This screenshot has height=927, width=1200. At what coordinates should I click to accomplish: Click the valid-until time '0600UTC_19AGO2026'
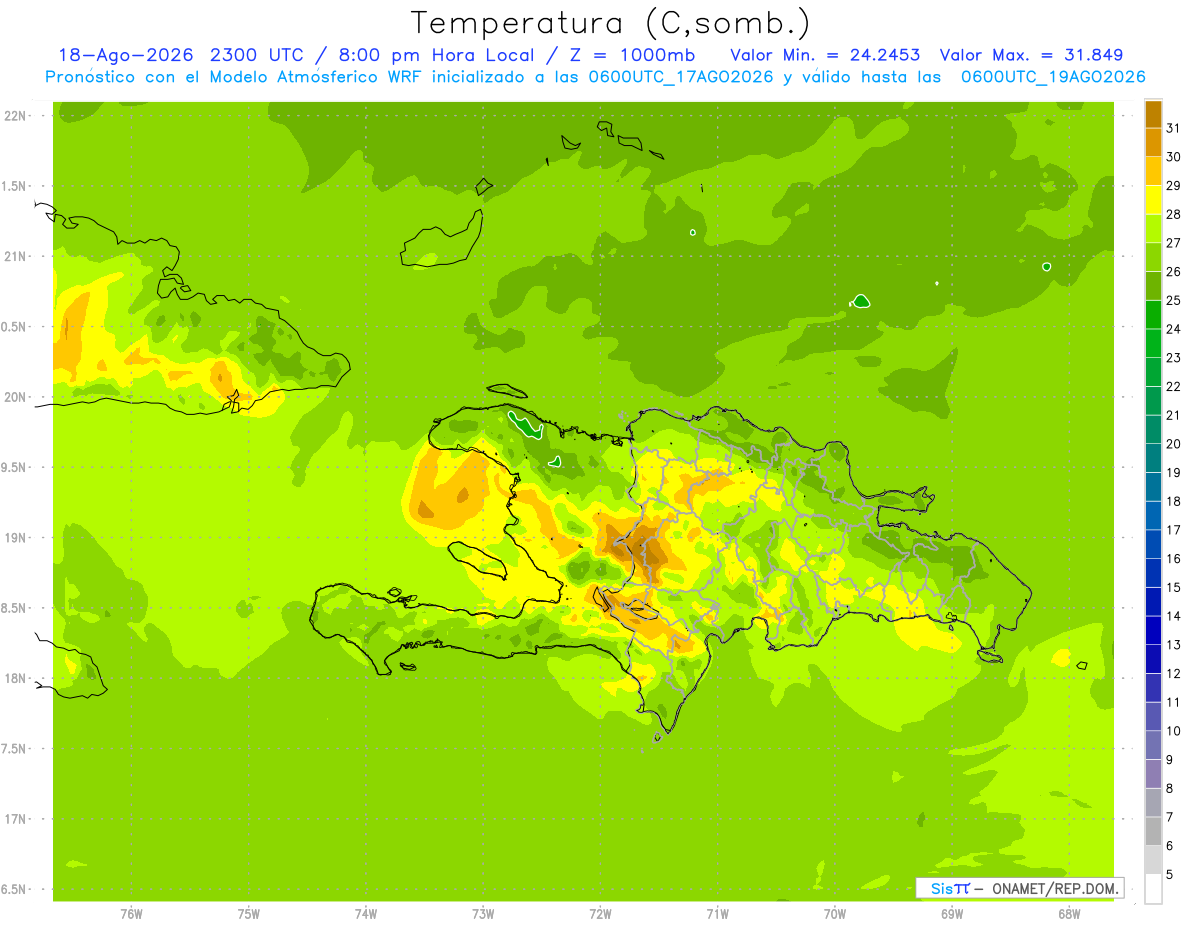[1053, 76]
